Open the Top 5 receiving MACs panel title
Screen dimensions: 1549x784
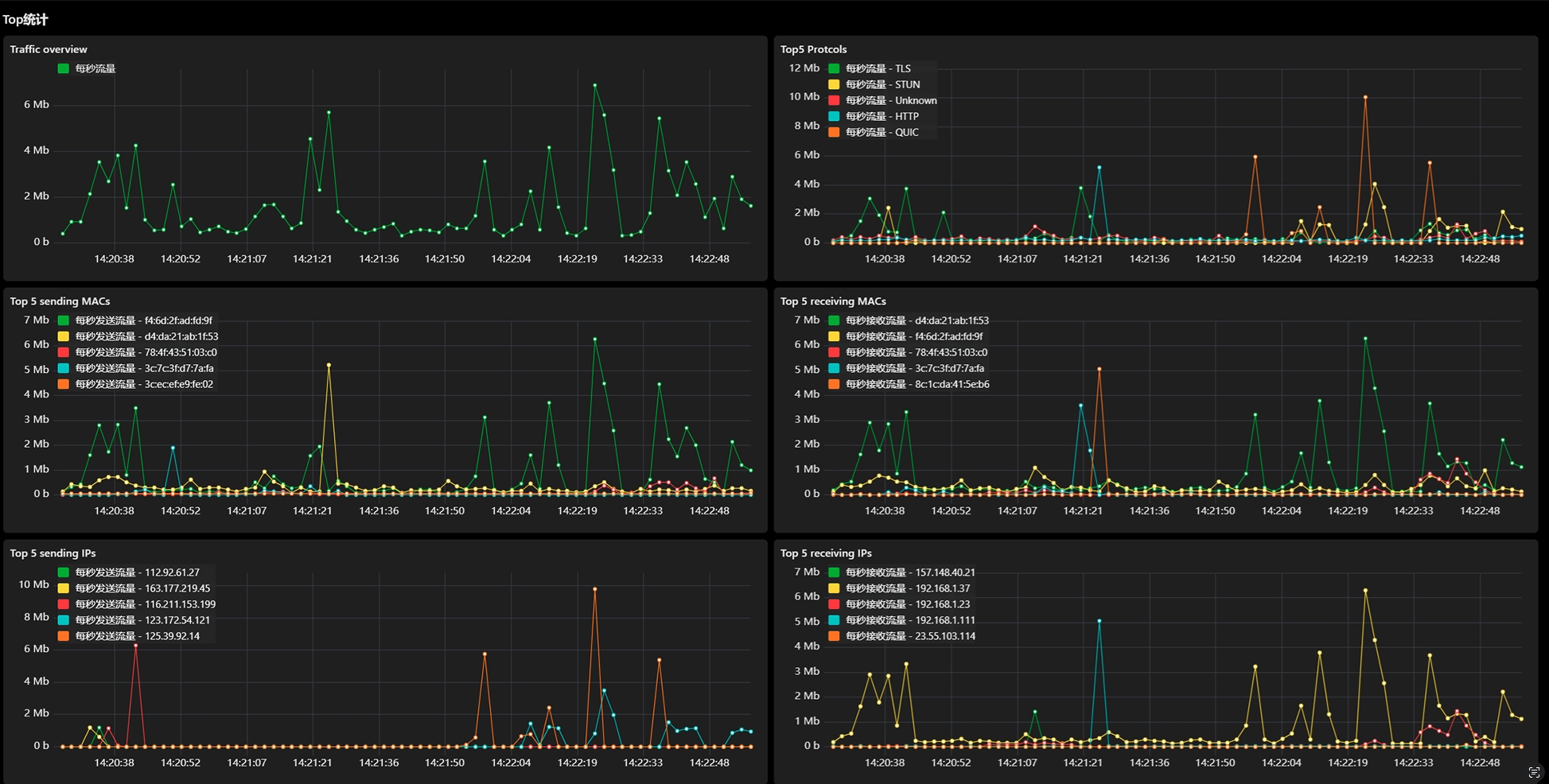pyautogui.click(x=833, y=301)
